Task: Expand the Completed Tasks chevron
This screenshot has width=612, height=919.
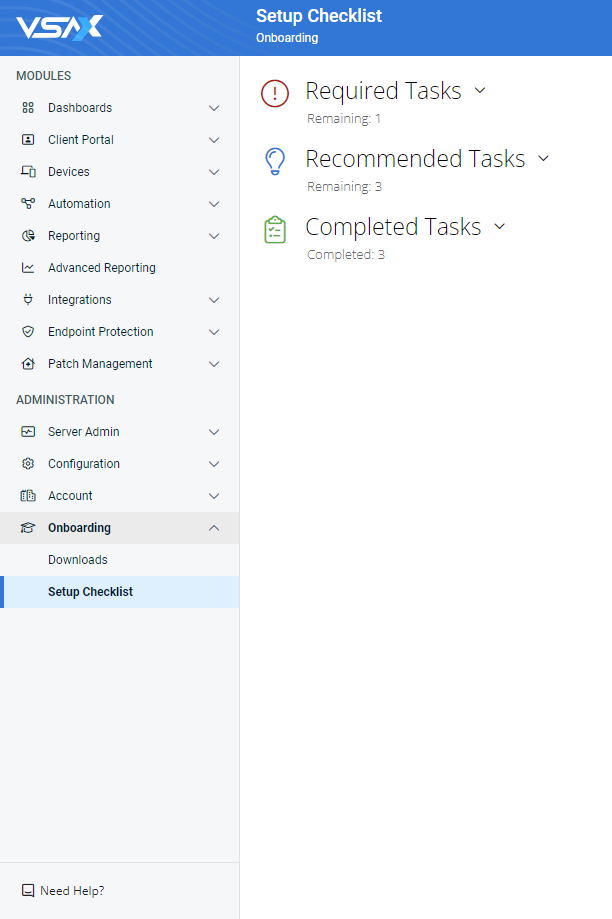Action: click(x=499, y=226)
